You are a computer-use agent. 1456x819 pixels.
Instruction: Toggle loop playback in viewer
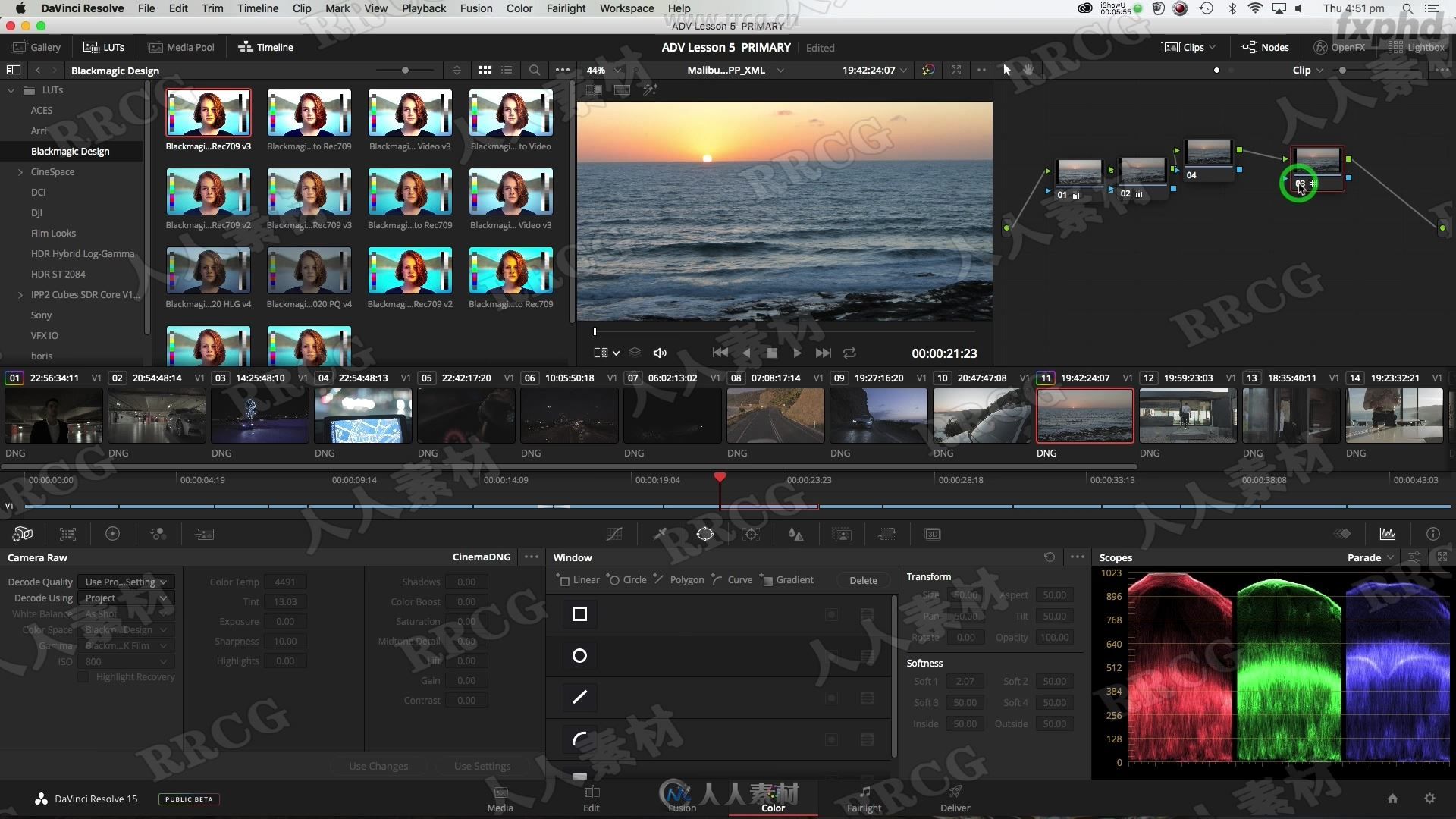(x=849, y=353)
